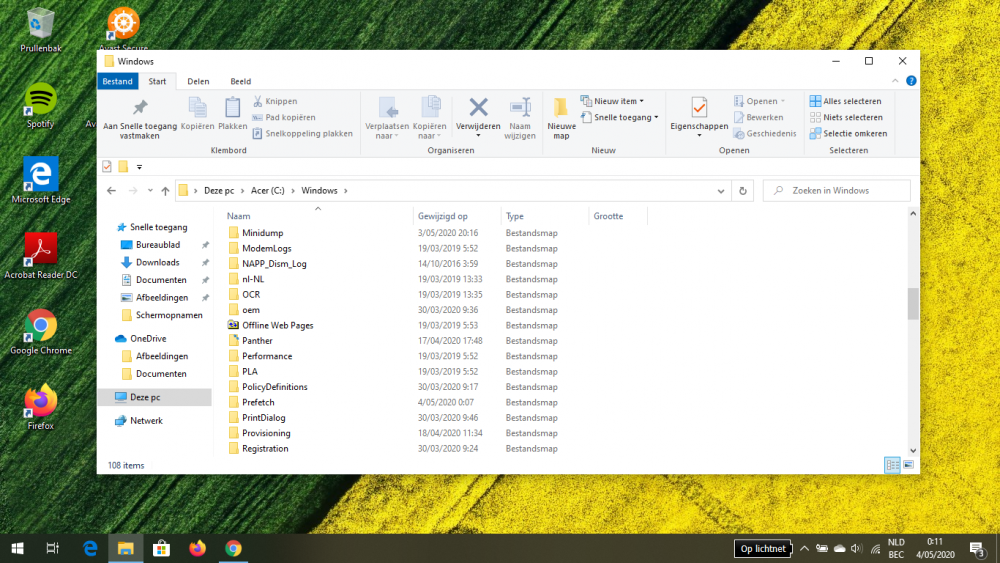1000x563 pixels.
Task: Click the Eigenschappen checkmark icon
Action: pyautogui.click(x=699, y=107)
